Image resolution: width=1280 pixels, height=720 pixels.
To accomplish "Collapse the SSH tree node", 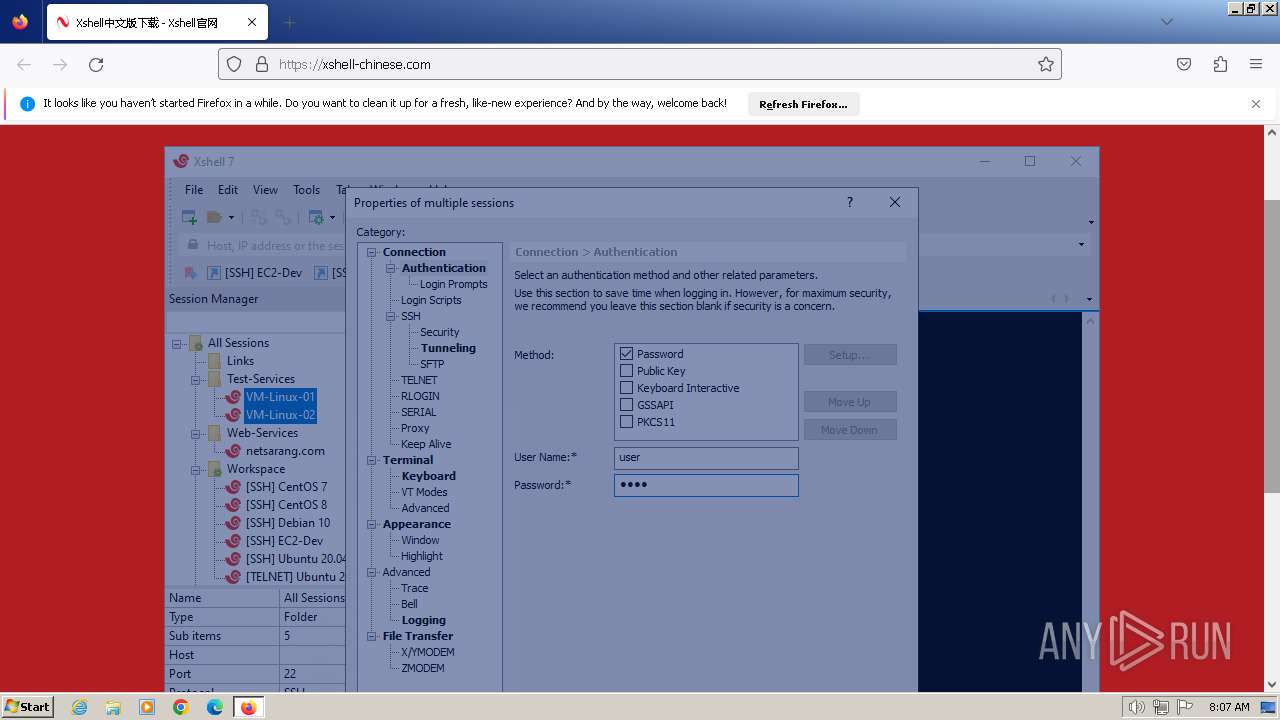I will pyautogui.click(x=392, y=316).
